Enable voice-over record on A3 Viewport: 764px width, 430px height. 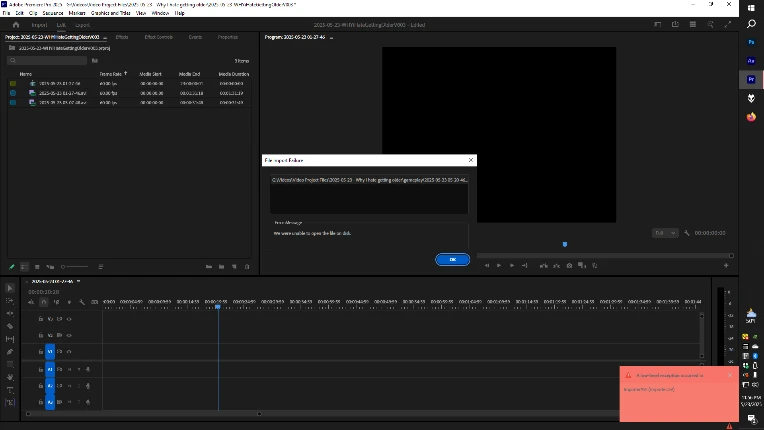point(88,402)
